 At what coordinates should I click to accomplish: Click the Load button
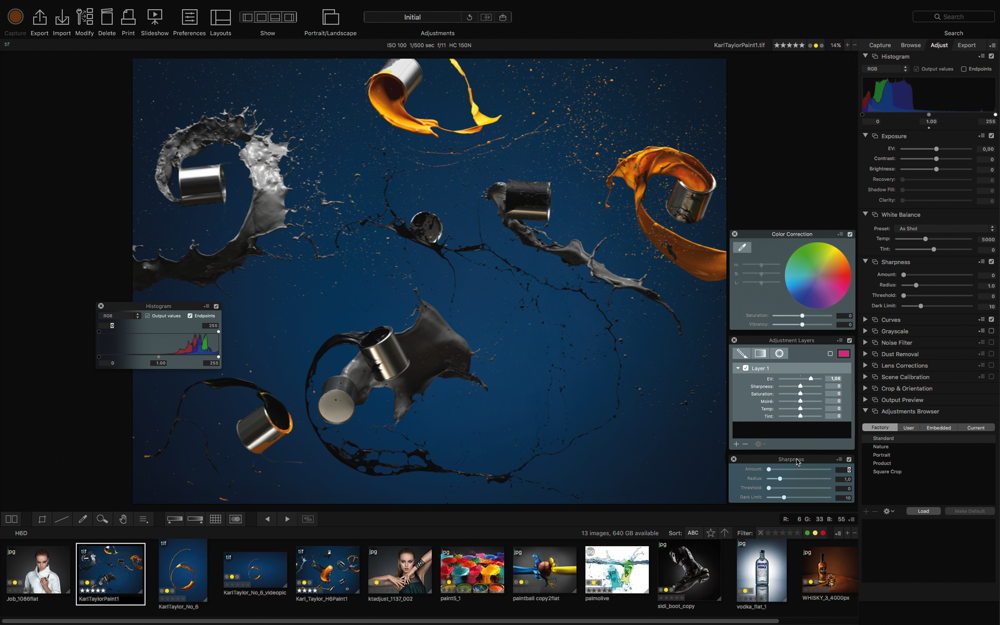923,511
